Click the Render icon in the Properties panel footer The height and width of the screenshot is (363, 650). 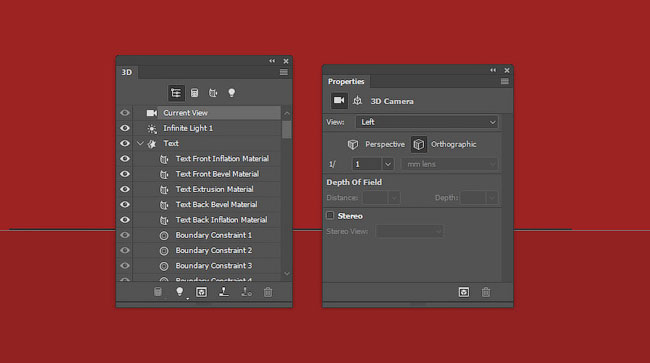click(464, 292)
